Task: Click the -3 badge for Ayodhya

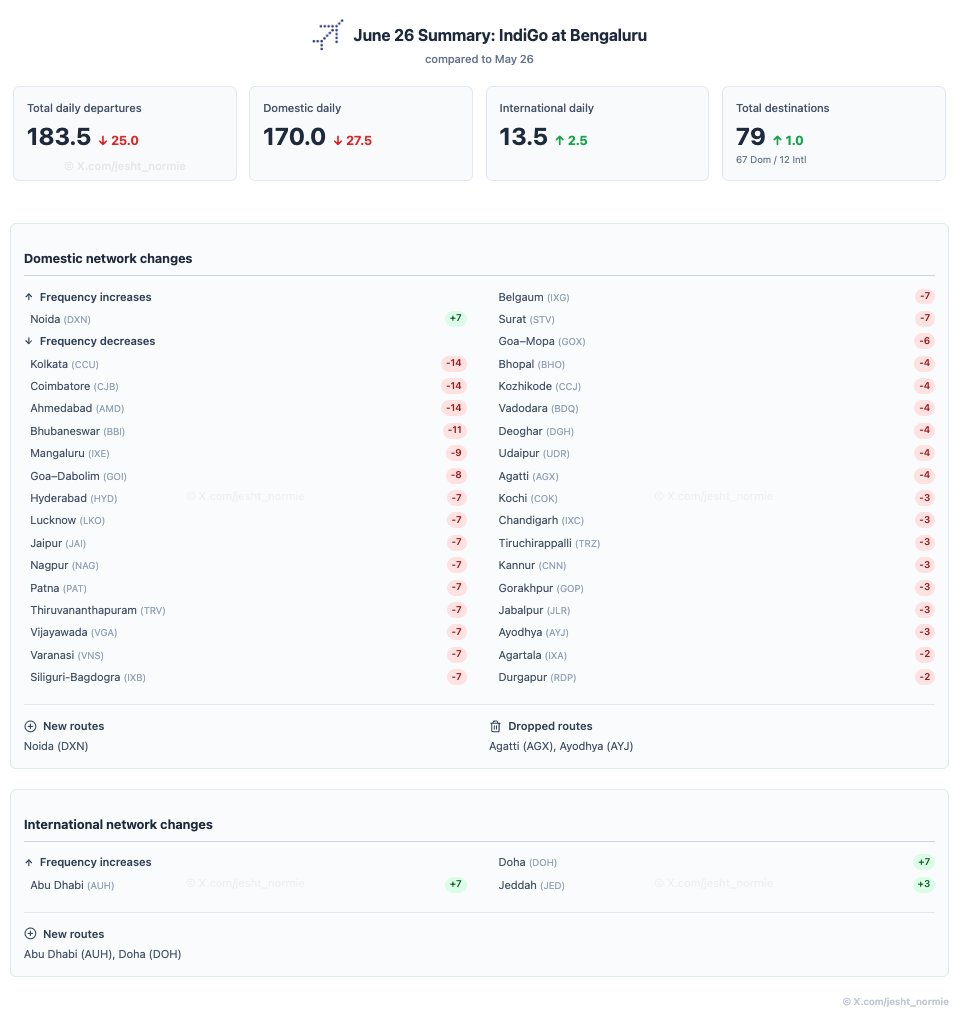Action: (x=925, y=632)
